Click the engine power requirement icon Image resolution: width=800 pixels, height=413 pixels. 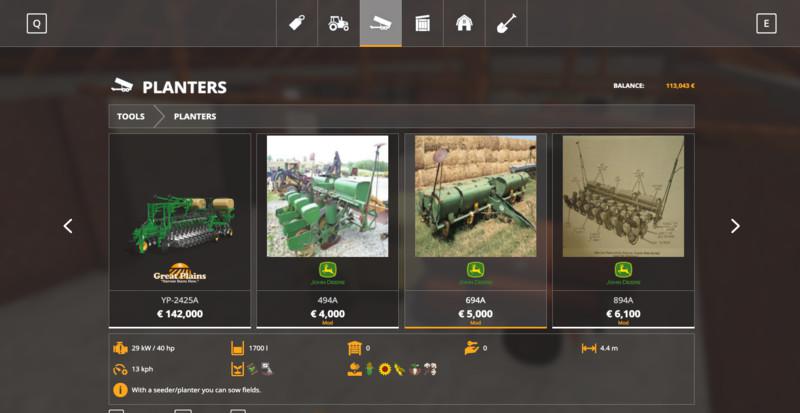(x=120, y=348)
